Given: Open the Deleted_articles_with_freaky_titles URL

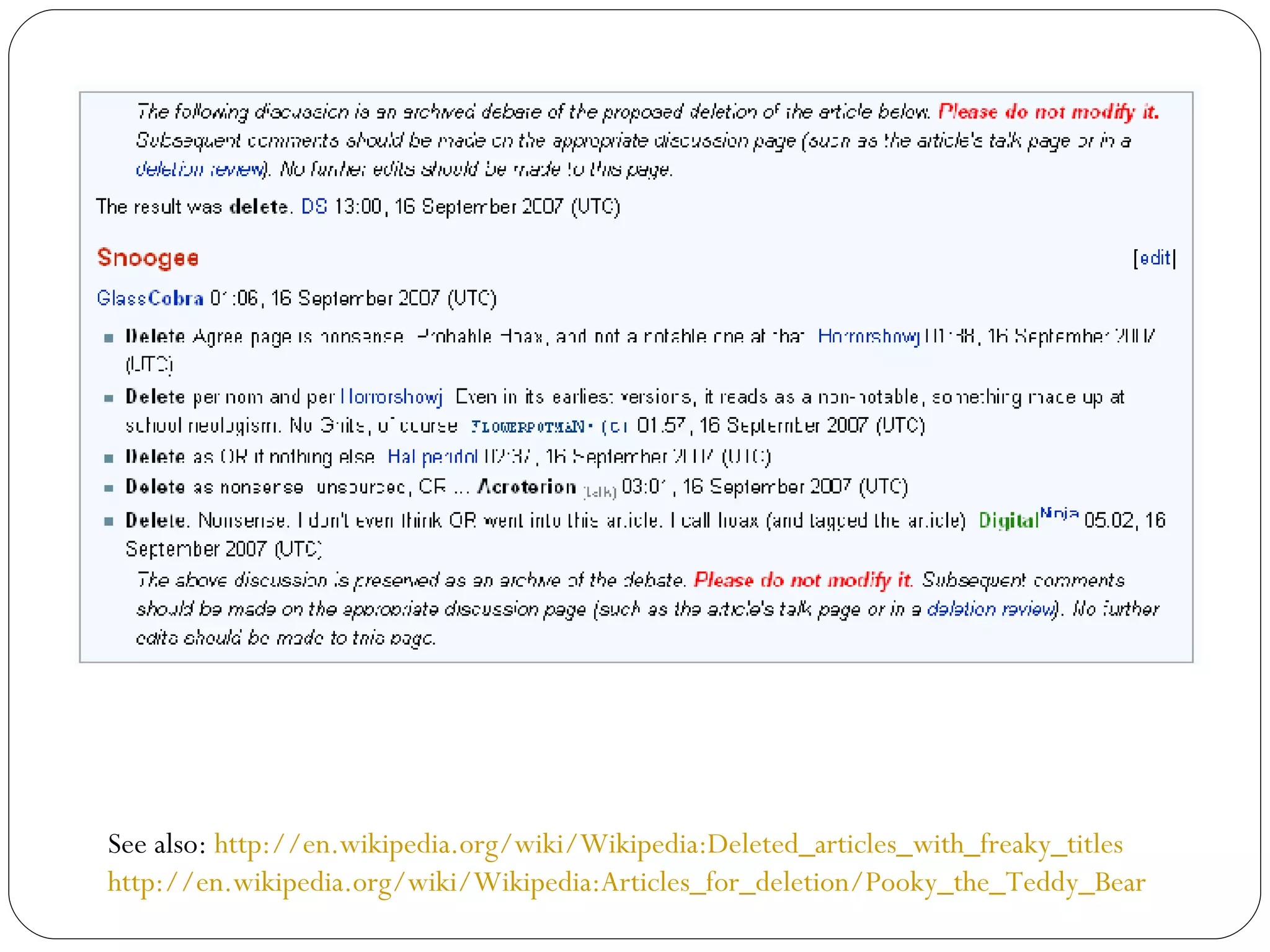Looking at the screenshot, I should (x=668, y=844).
